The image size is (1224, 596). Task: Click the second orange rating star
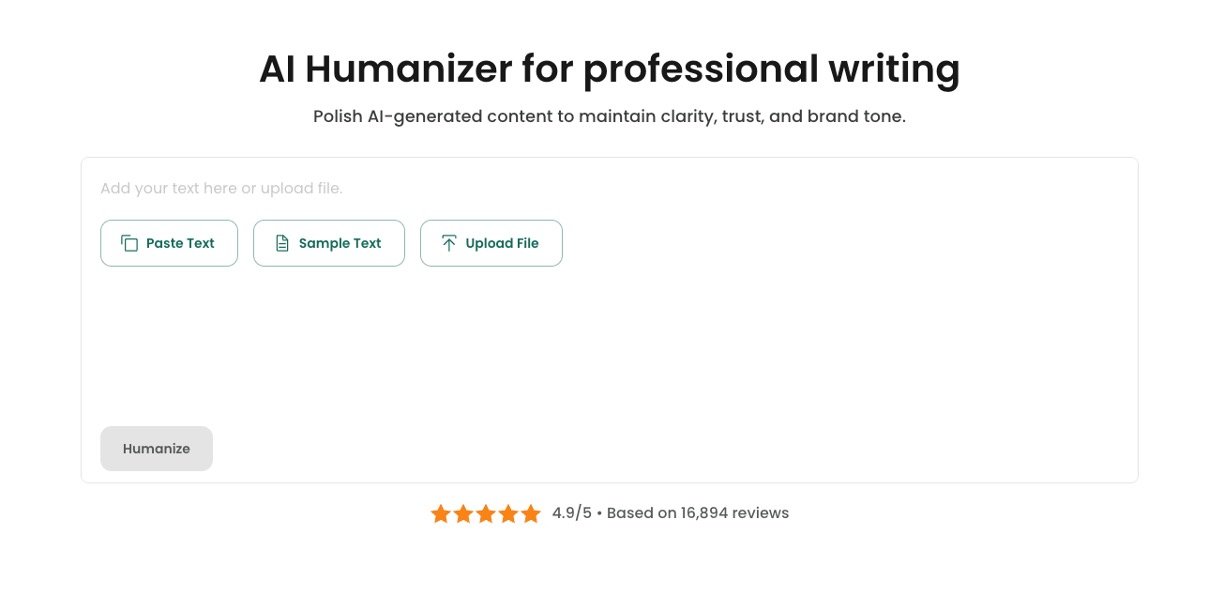click(x=463, y=514)
